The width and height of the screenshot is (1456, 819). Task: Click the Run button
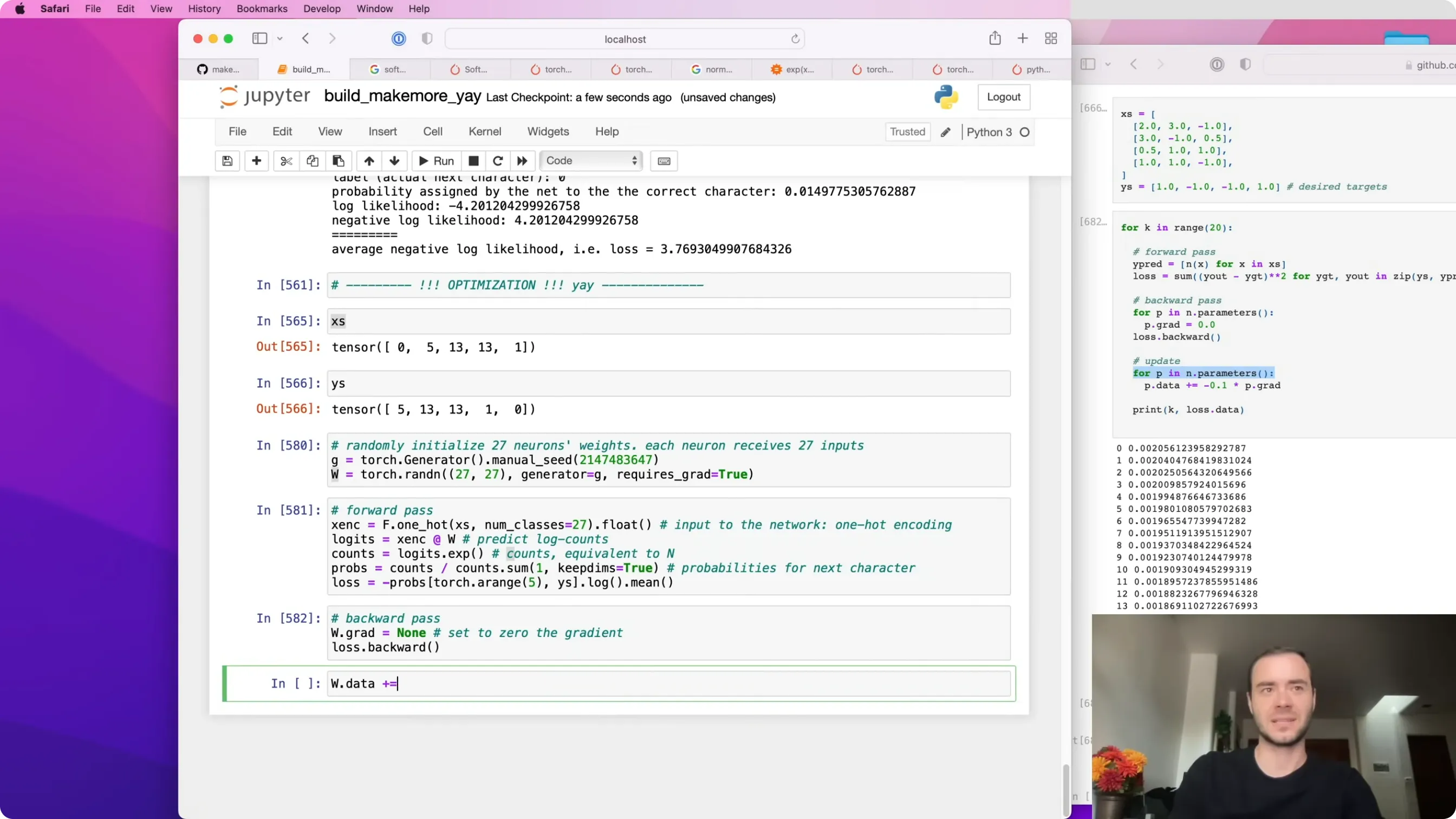[x=436, y=161]
